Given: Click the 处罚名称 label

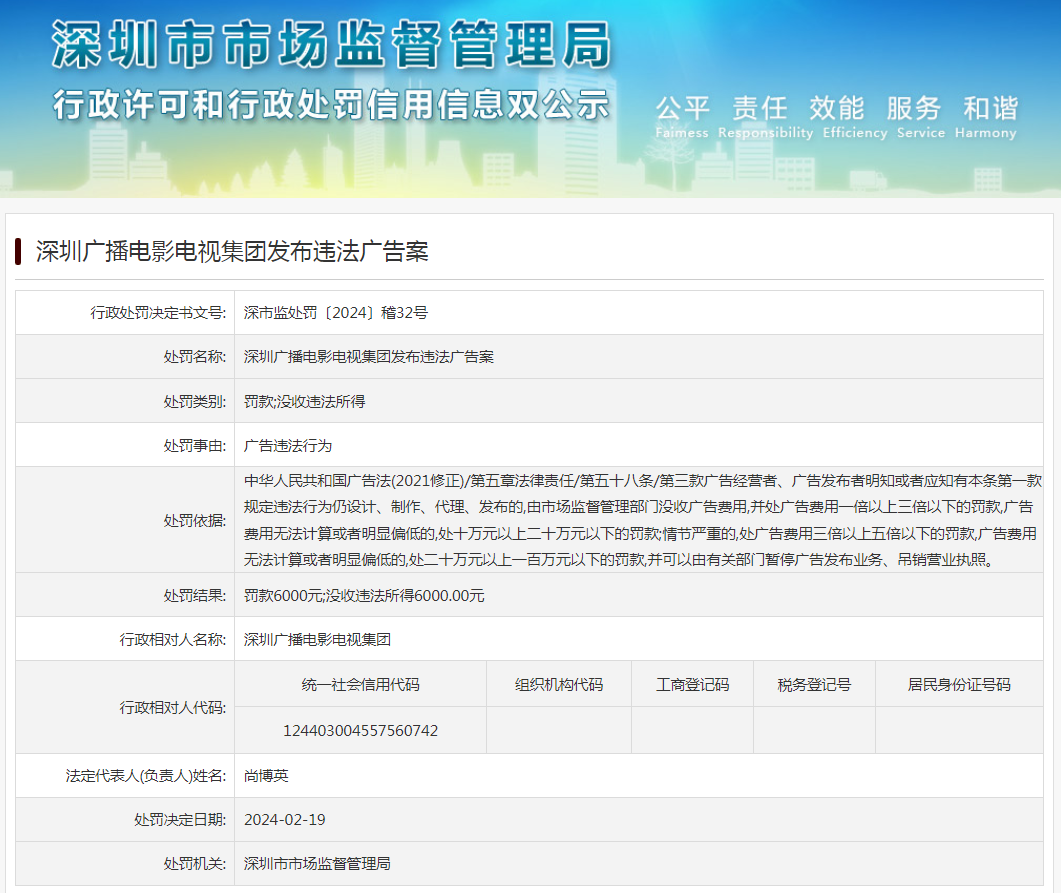Looking at the screenshot, I should [195, 357].
